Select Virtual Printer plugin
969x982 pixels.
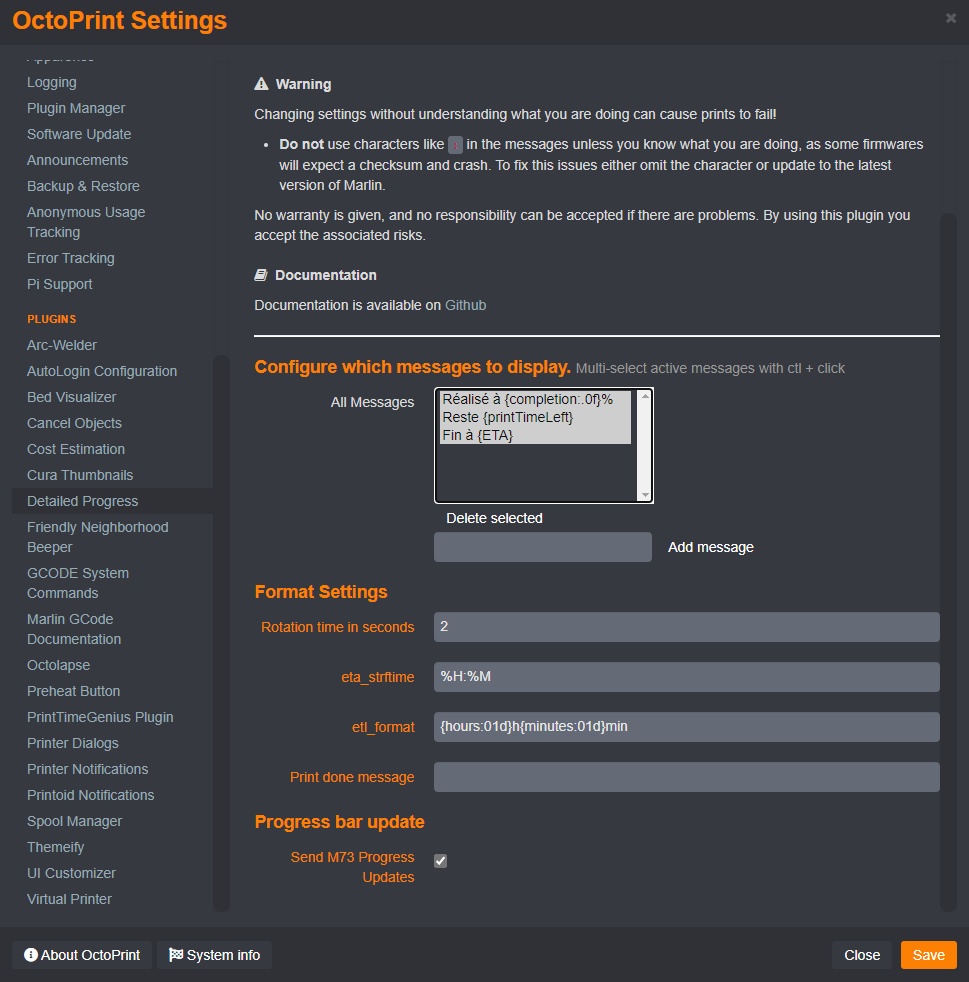click(69, 899)
